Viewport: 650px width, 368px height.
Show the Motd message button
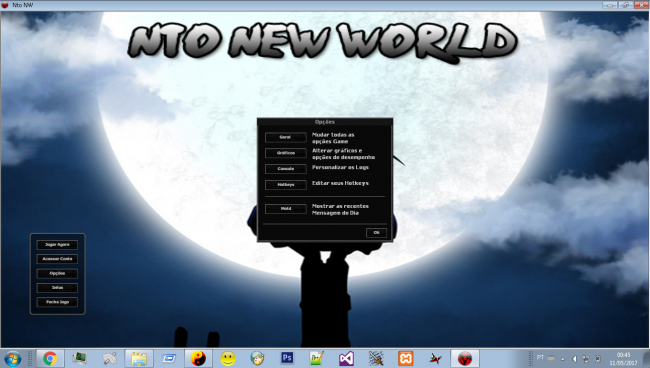pos(286,208)
